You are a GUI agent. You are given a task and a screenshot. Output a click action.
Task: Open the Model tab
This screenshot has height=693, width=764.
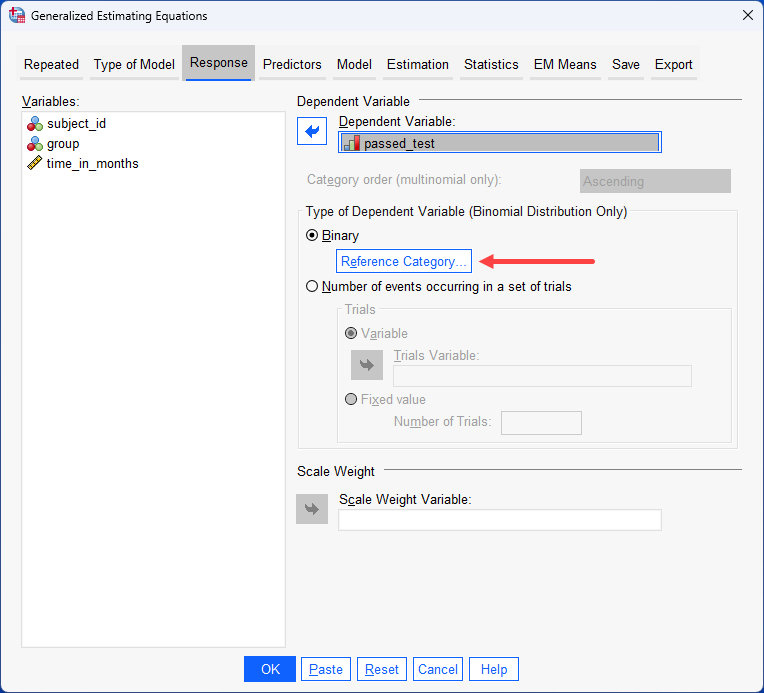coord(354,64)
